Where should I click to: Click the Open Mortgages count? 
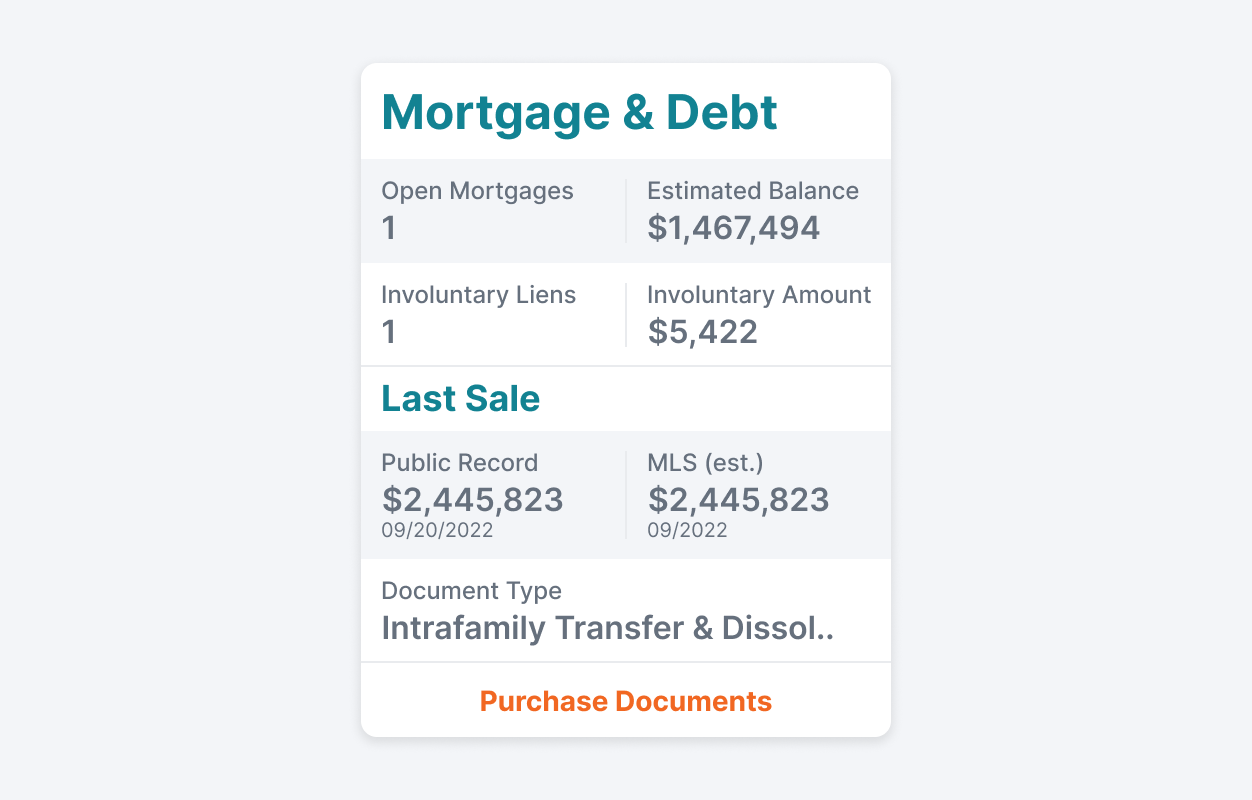(389, 228)
